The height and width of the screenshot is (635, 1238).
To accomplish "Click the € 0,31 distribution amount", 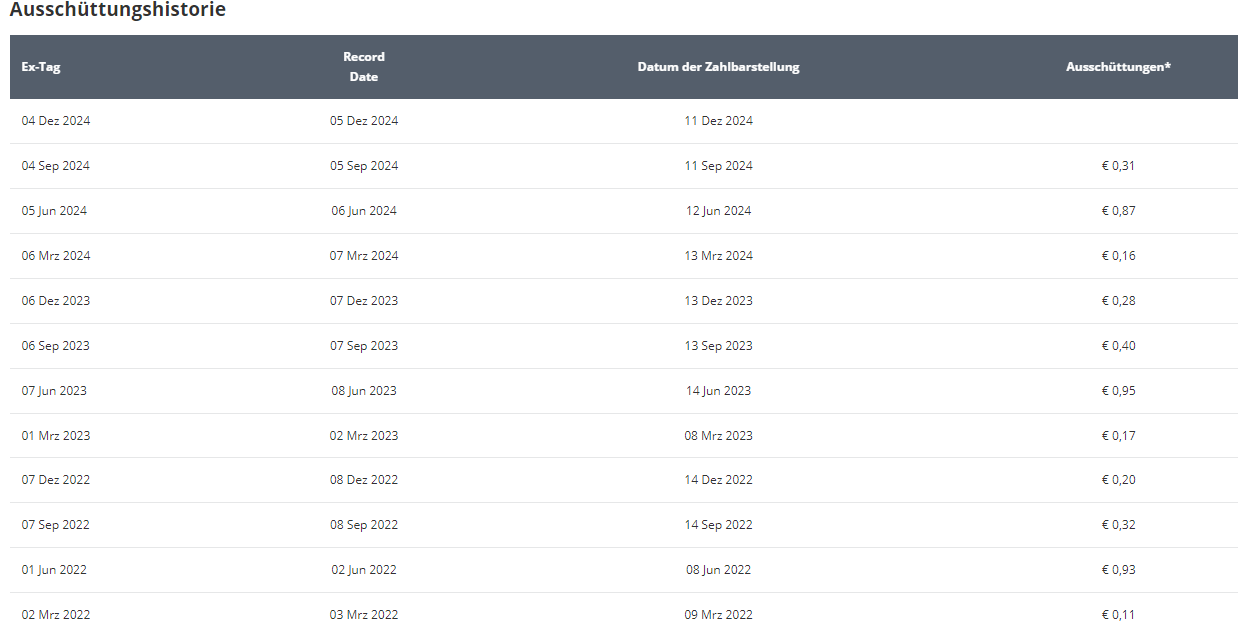I will click(x=1118, y=166).
